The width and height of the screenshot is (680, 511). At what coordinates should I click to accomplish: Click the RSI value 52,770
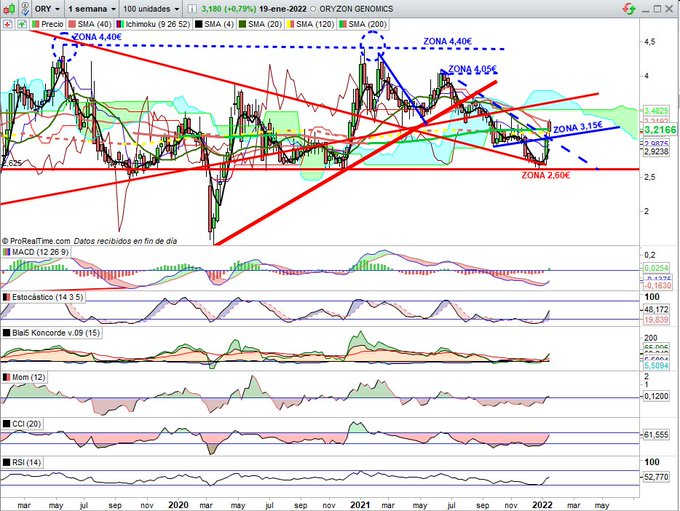pos(656,477)
